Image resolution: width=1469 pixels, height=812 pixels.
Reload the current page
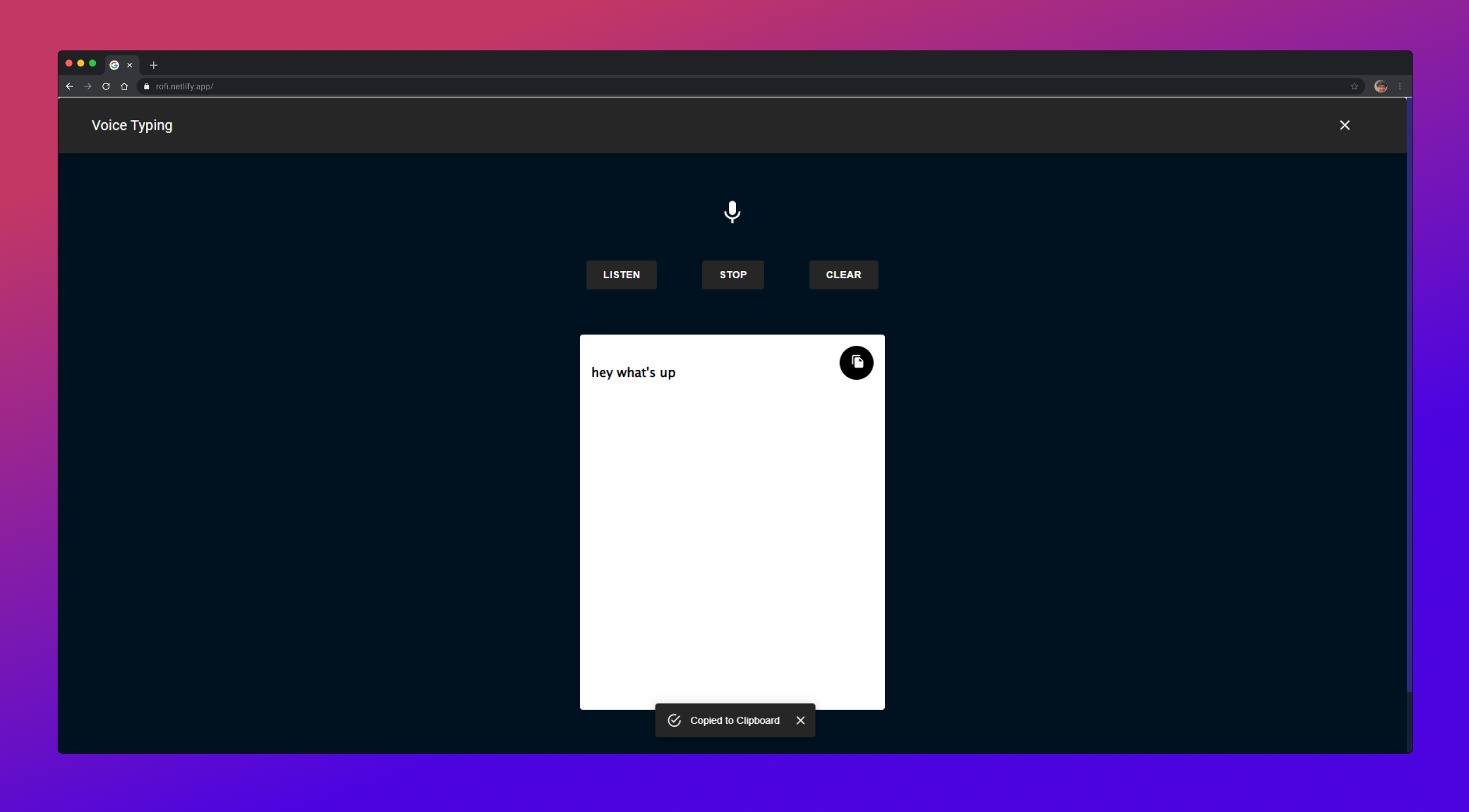point(106,86)
